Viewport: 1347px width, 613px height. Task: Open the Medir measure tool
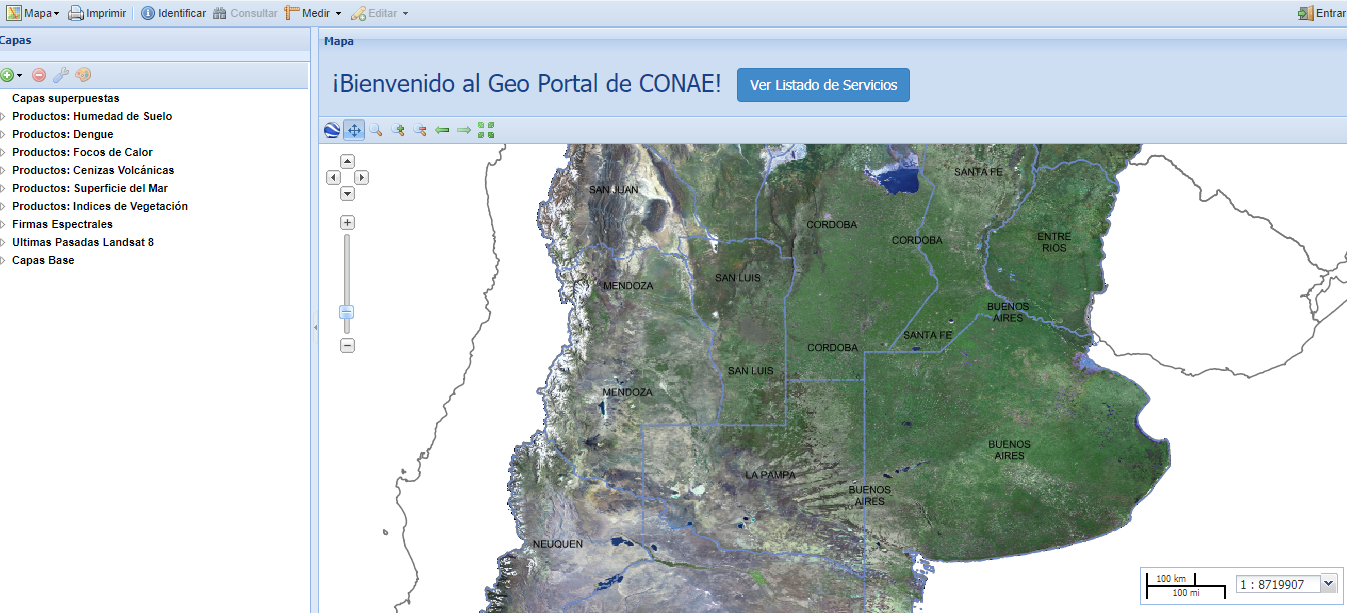point(307,13)
